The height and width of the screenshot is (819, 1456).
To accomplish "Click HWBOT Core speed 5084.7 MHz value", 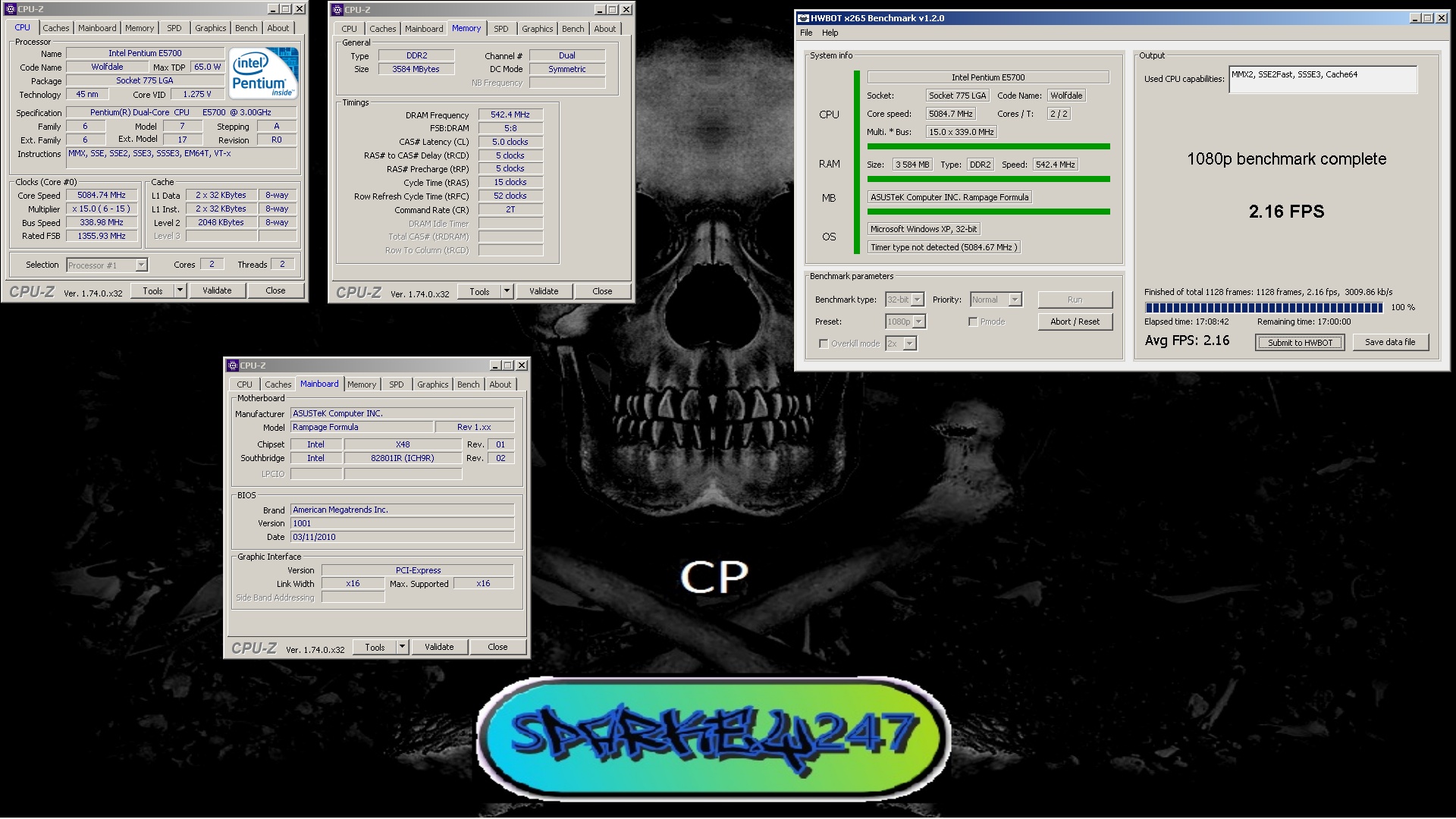I will pos(950,114).
